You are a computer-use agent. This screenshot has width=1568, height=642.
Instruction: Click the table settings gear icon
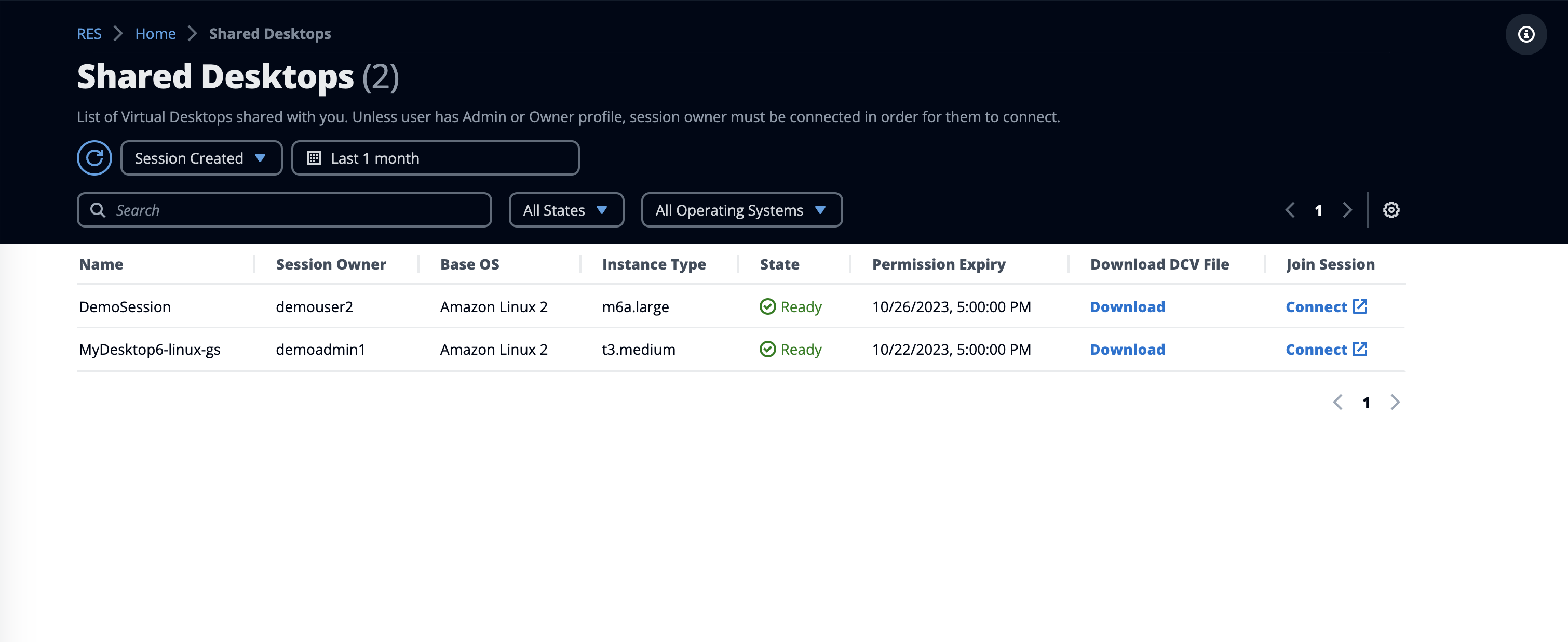click(x=1391, y=210)
